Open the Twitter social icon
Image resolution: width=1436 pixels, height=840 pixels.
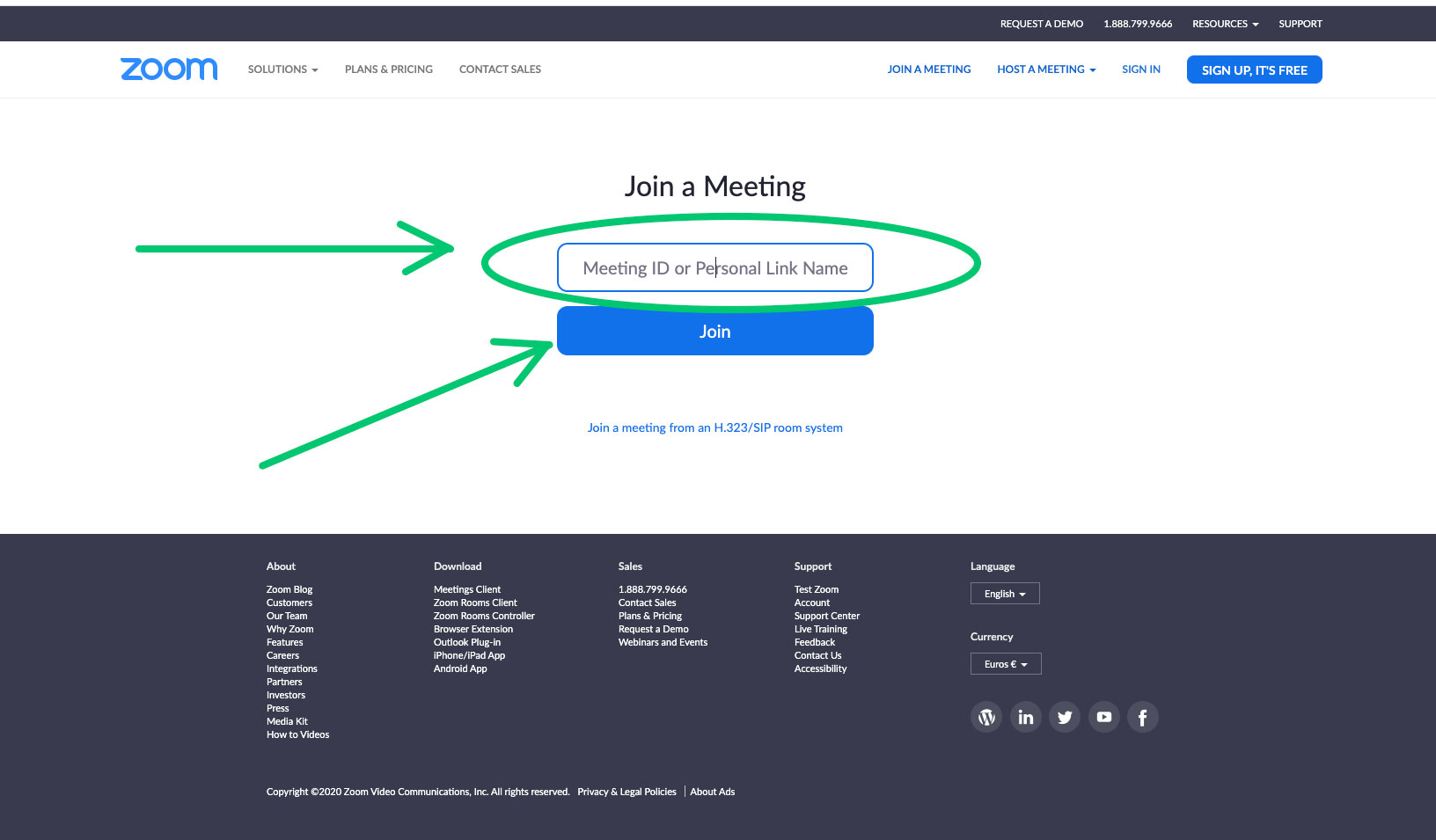(1065, 717)
